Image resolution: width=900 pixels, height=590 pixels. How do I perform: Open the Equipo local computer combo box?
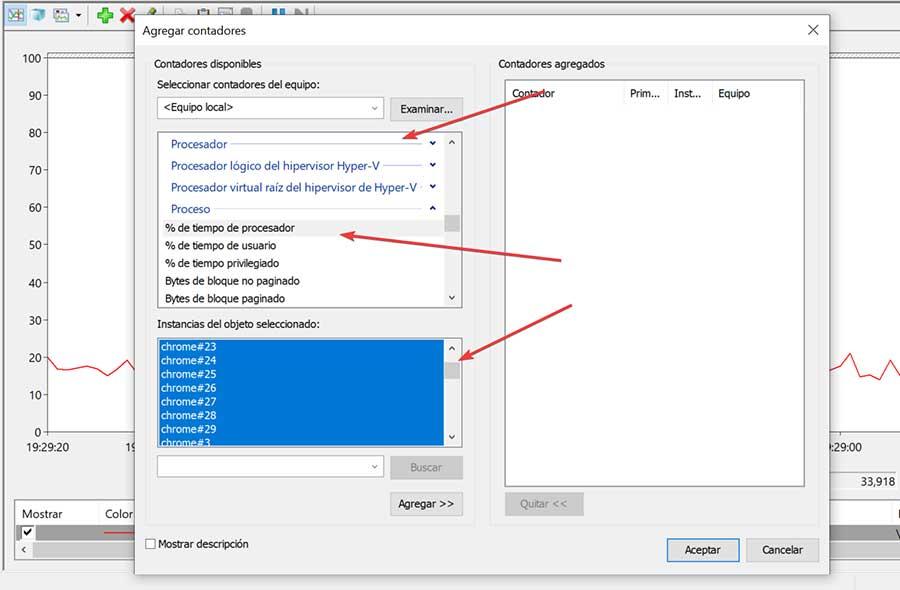pyautogui.click(x=270, y=108)
